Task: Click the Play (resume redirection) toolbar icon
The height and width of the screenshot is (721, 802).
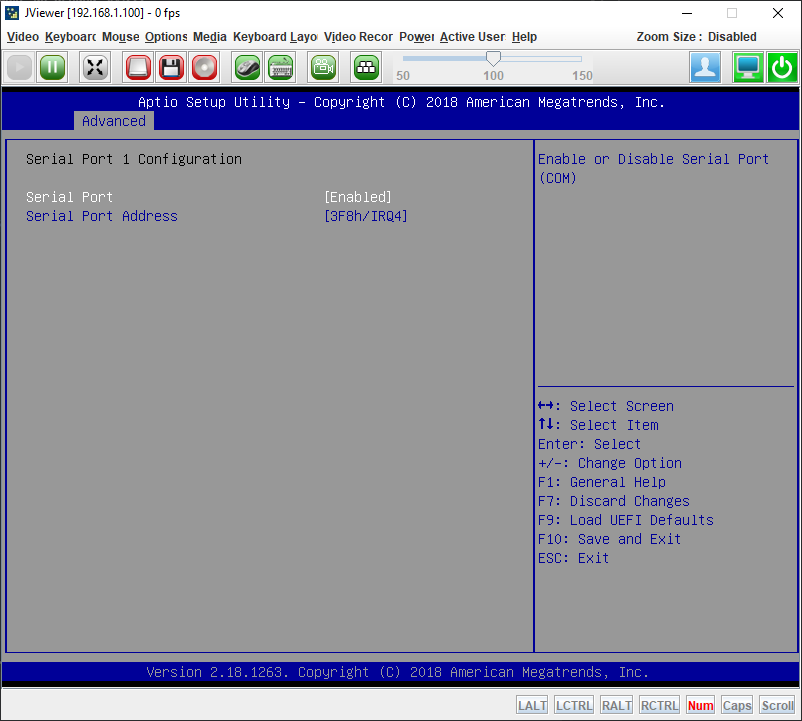Action: coord(19,67)
